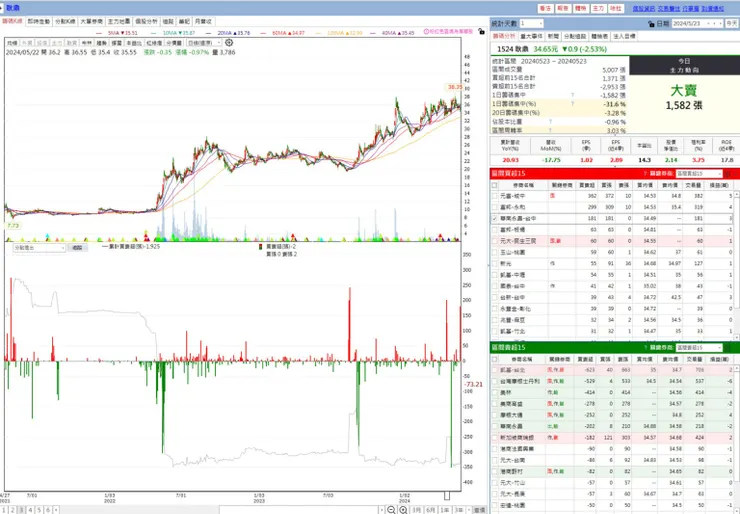This screenshot has height=514, width=740.
Task: Click the pink circled info note above chart
Action: click(448, 32)
